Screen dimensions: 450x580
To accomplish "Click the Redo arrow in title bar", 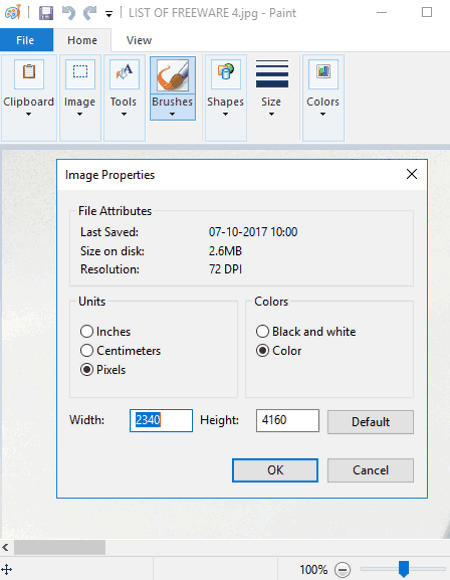I will pyautogui.click(x=90, y=13).
